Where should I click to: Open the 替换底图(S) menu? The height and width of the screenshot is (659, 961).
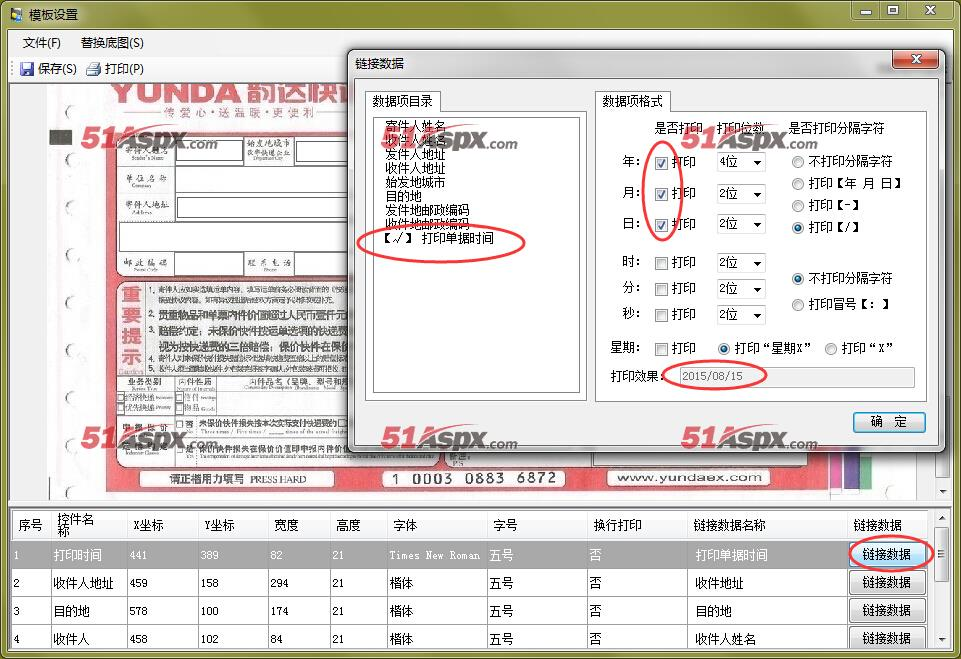tap(112, 42)
